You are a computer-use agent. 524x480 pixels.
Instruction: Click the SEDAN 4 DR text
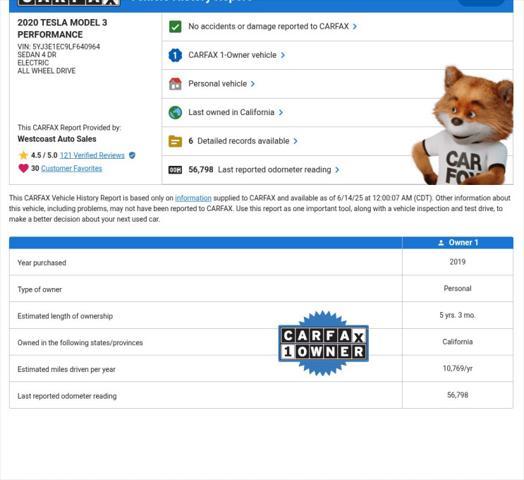point(37,54)
